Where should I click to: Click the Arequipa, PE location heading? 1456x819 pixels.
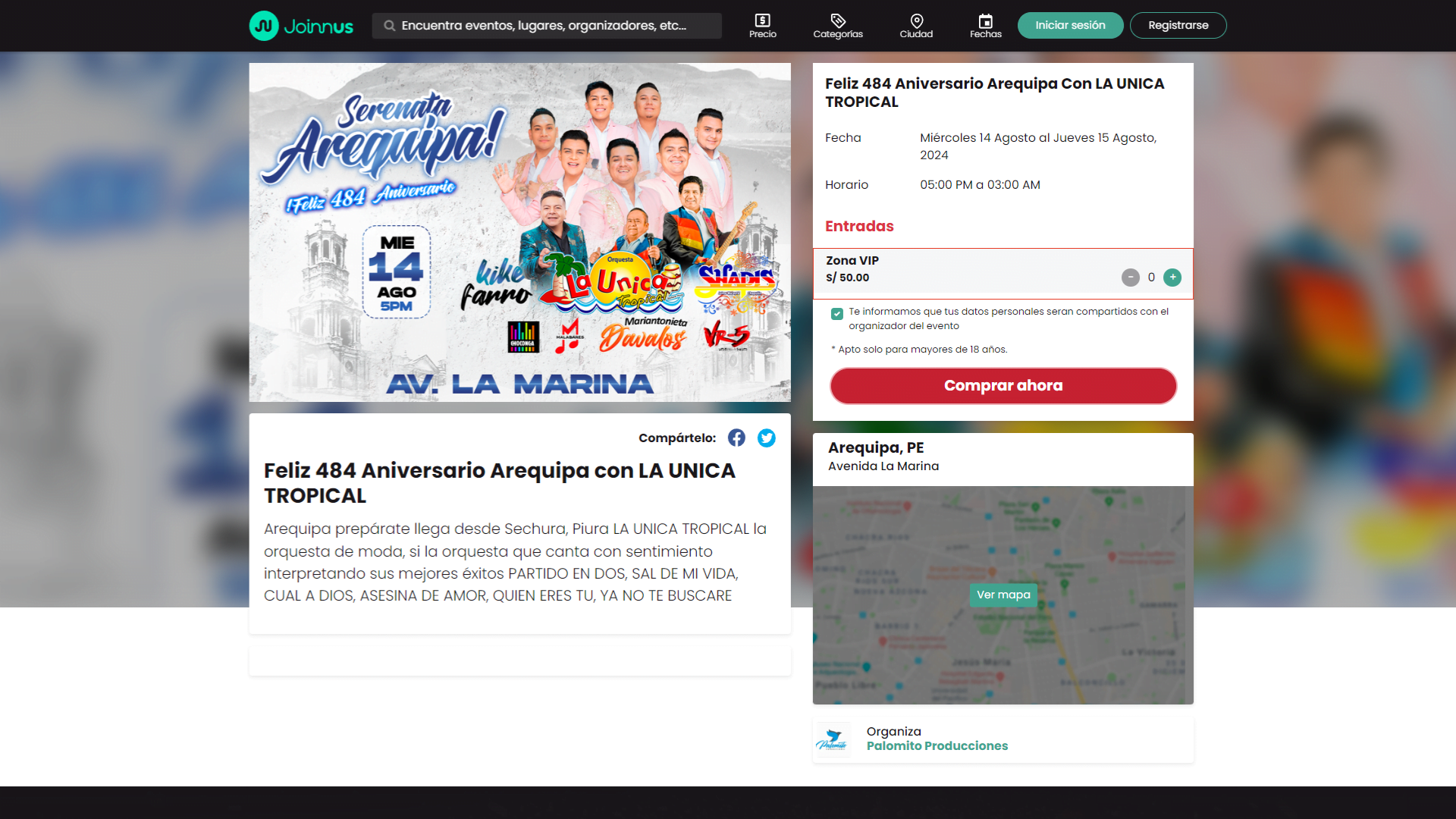(x=875, y=447)
